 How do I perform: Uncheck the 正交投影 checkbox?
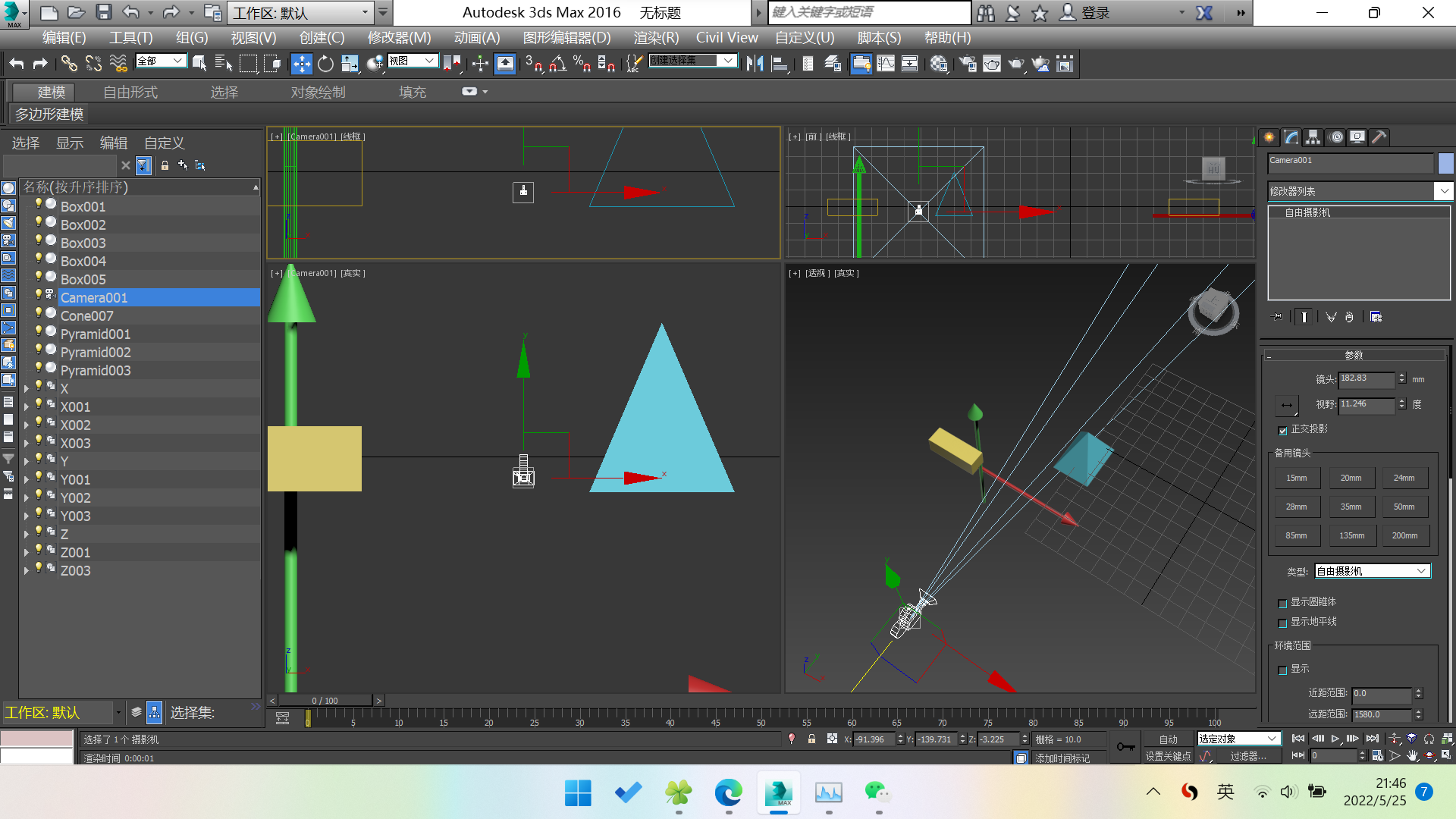(1283, 430)
